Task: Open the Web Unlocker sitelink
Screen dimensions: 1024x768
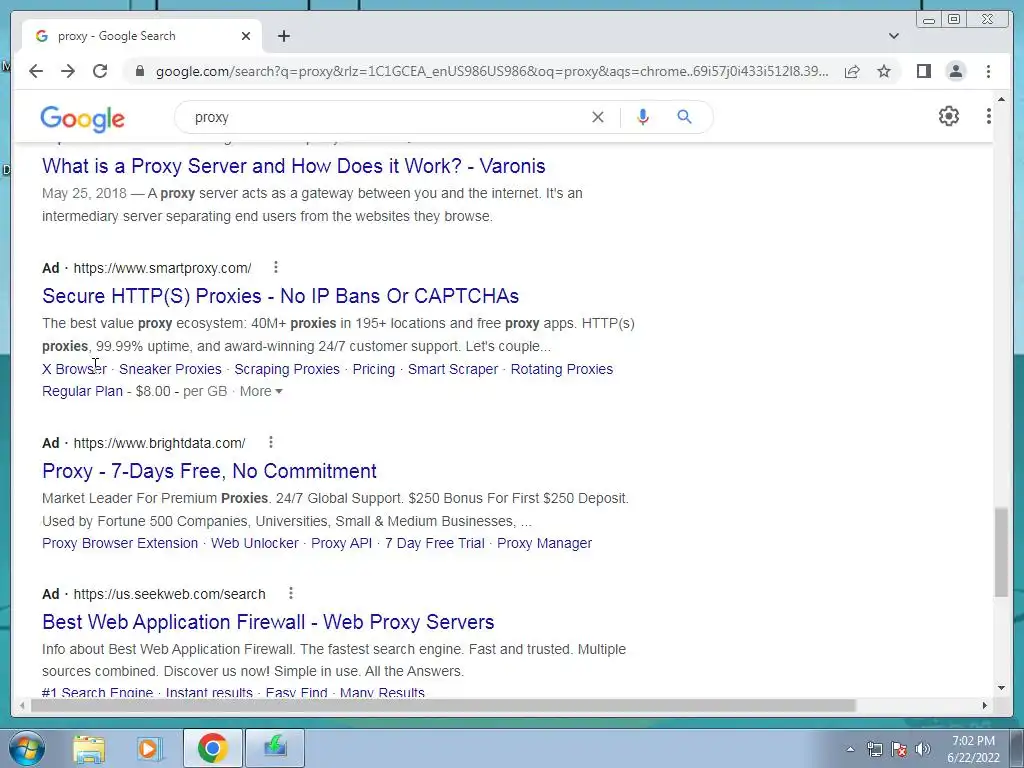Action: [254, 543]
